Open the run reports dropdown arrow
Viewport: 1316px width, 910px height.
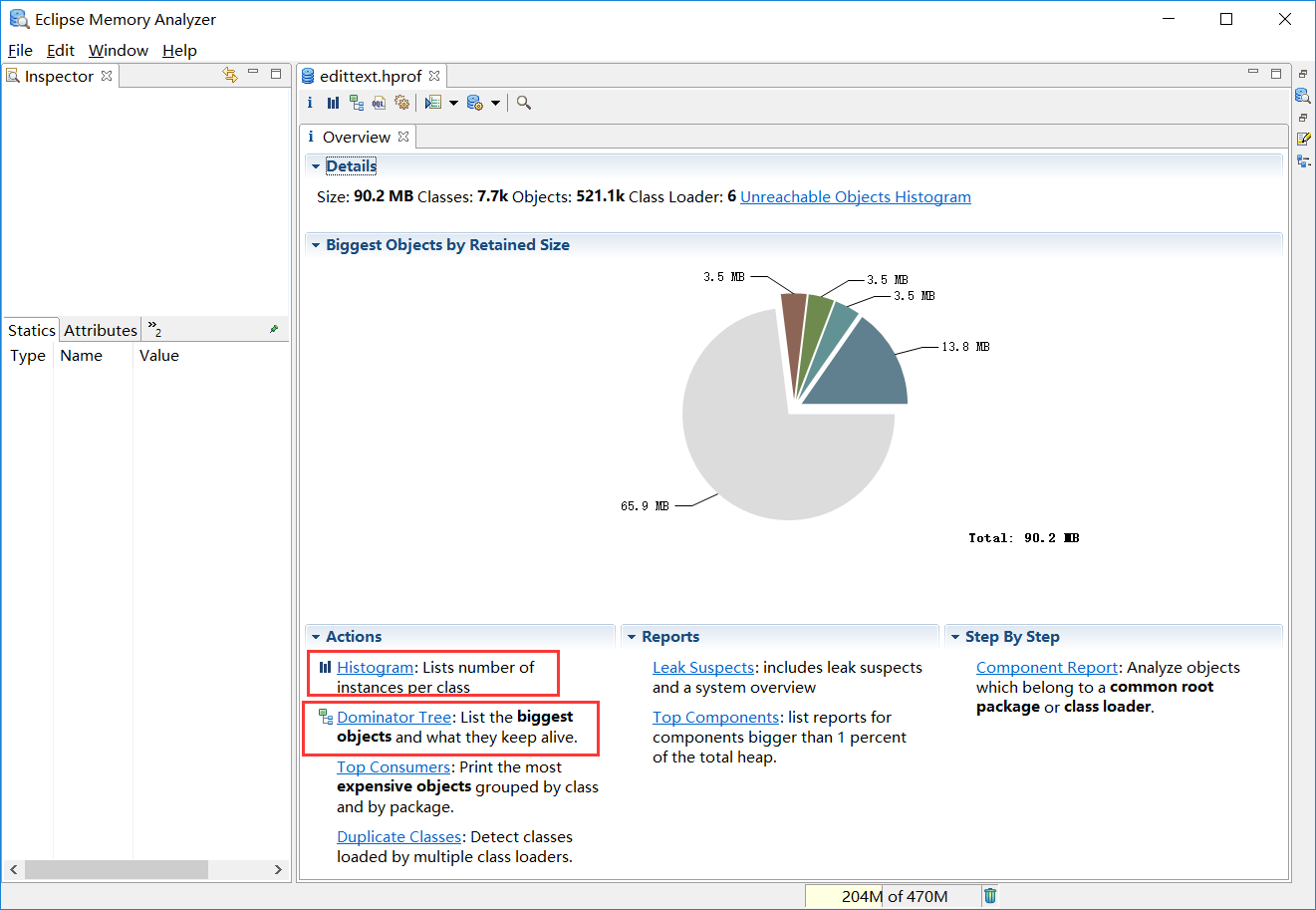coord(453,103)
